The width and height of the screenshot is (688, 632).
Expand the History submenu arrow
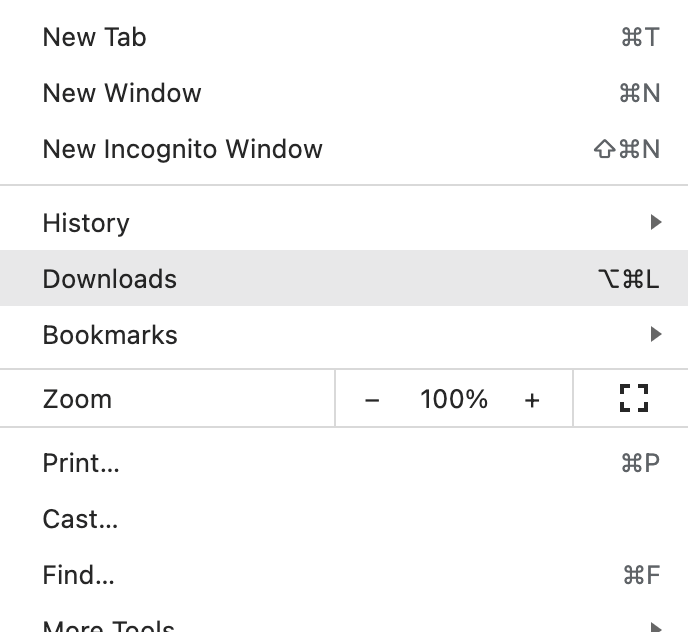pos(656,222)
